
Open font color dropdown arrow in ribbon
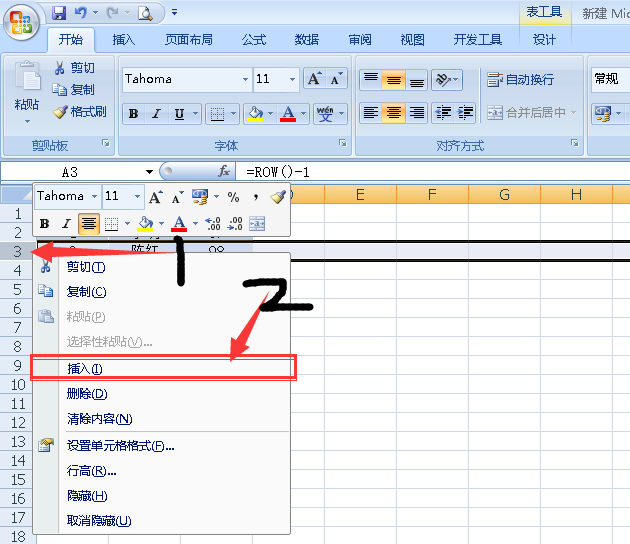[303, 114]
